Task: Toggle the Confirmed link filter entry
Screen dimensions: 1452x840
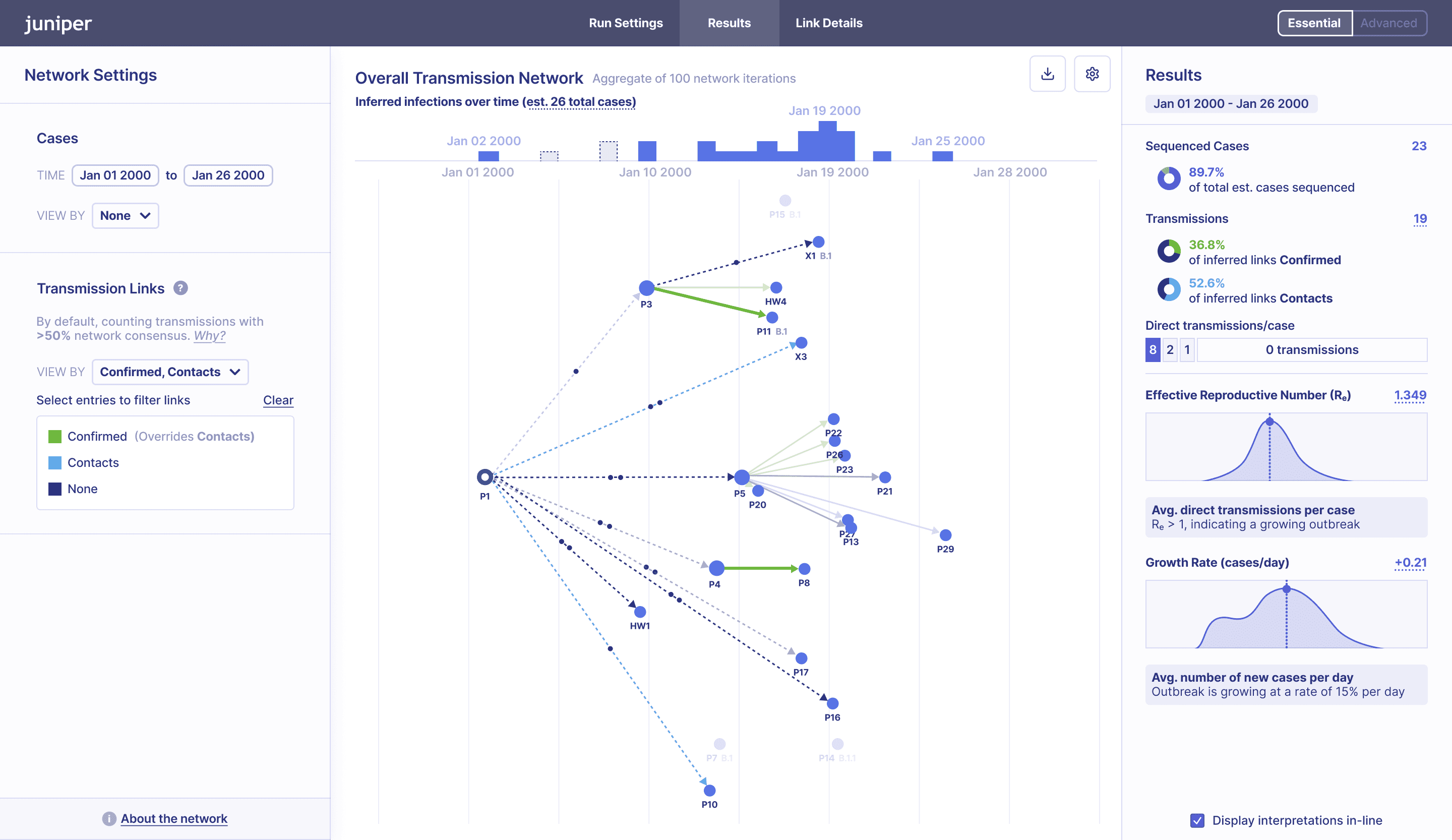Action: pos(152,436)
